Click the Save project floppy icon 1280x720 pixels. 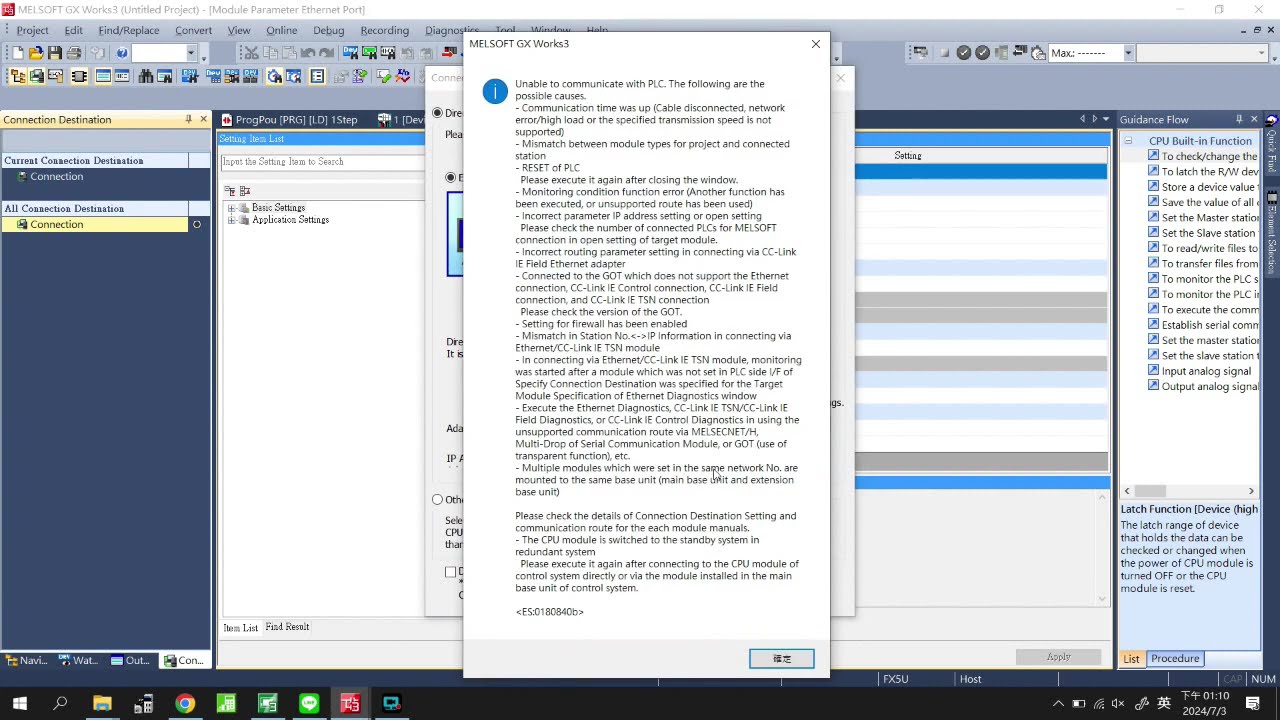[x=55, y=53]
